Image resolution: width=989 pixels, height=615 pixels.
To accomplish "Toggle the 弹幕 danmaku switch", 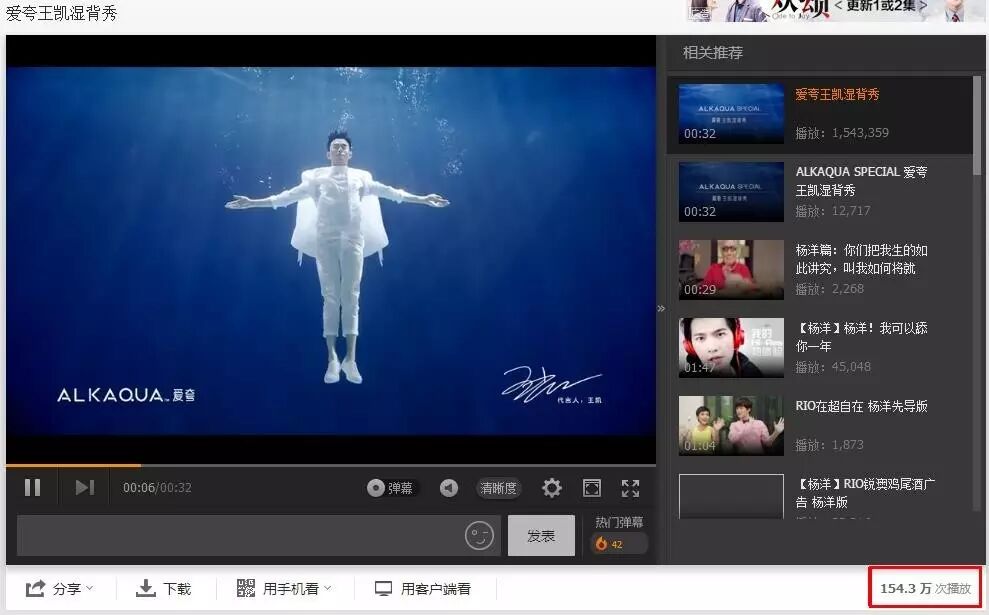I will click(x=390, y=488).
